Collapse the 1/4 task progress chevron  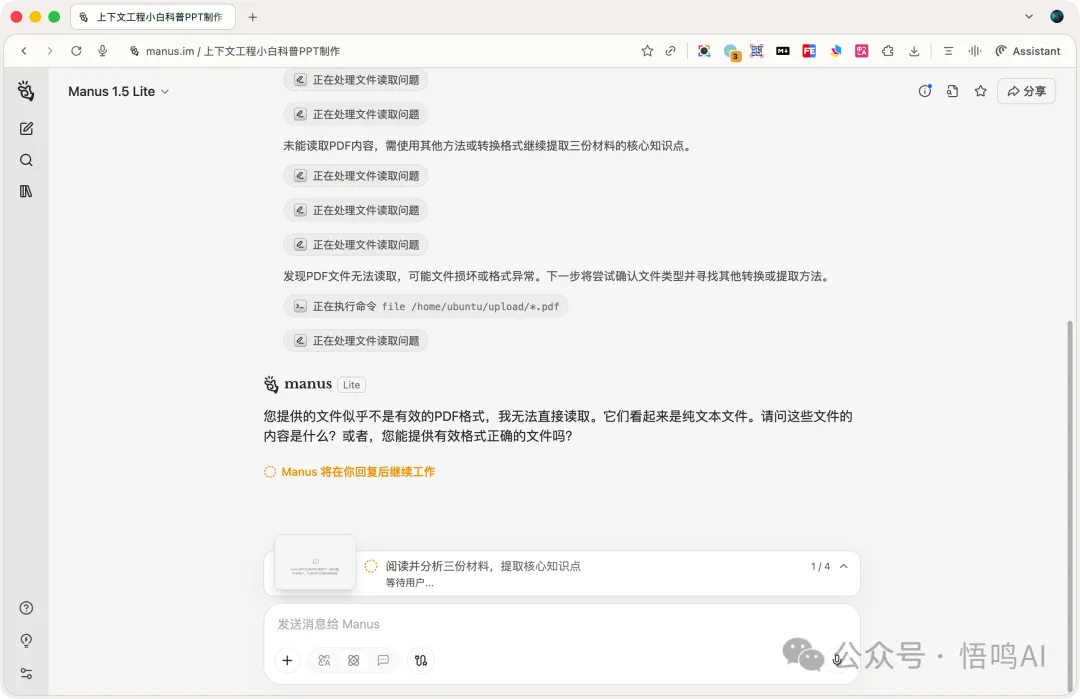(843, 566)
